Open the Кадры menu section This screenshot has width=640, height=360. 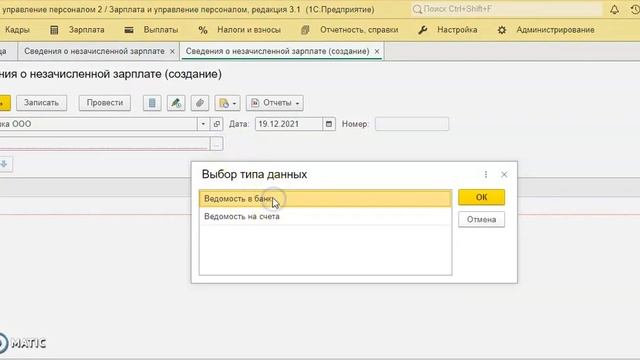click(x=17, y=30)
